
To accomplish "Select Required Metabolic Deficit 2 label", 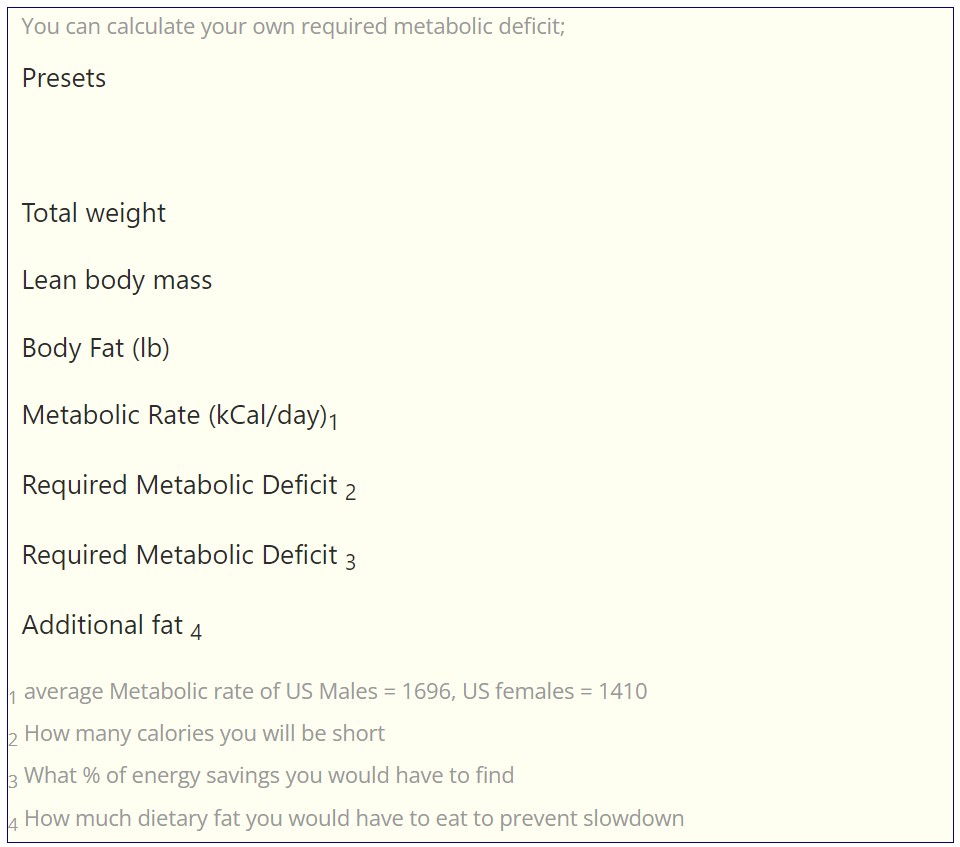I will click(x=189, y=486).
